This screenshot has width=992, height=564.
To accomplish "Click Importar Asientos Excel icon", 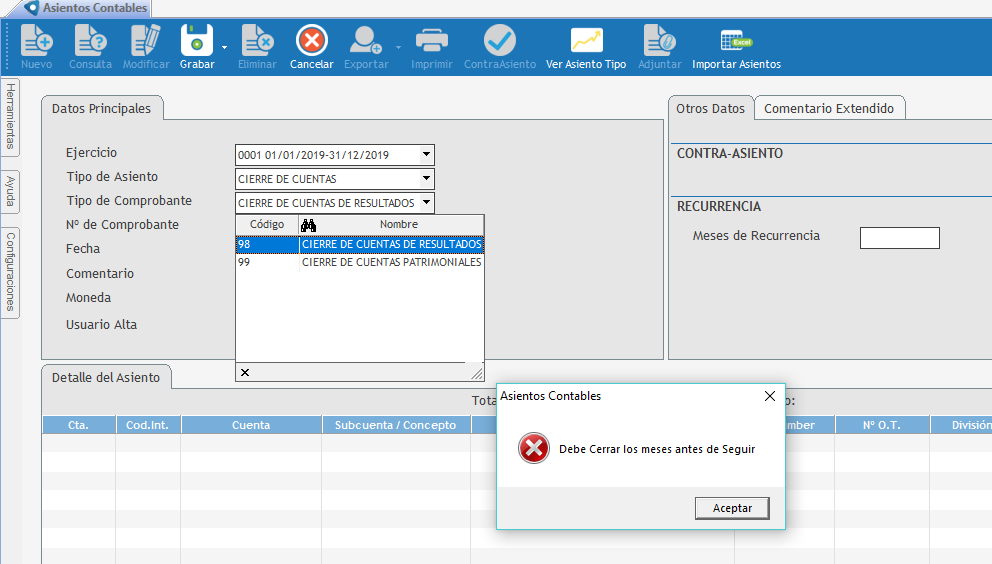I will (736, 41).
